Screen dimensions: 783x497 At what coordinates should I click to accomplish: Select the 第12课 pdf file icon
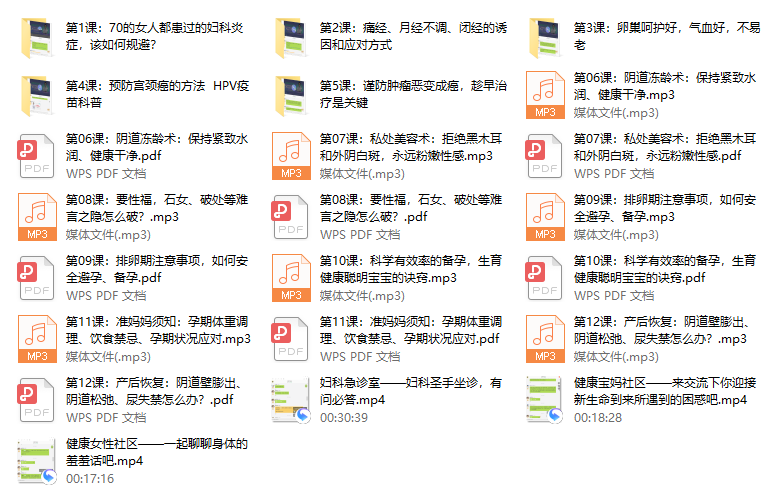[x=36, y=400]
